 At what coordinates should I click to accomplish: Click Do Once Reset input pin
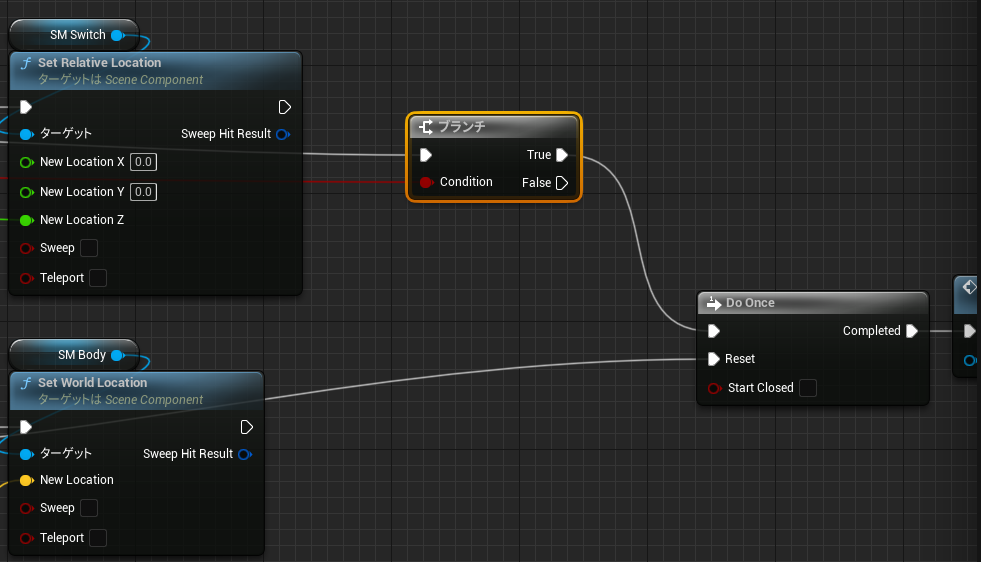pyautogui.click(x=714, y=359)
